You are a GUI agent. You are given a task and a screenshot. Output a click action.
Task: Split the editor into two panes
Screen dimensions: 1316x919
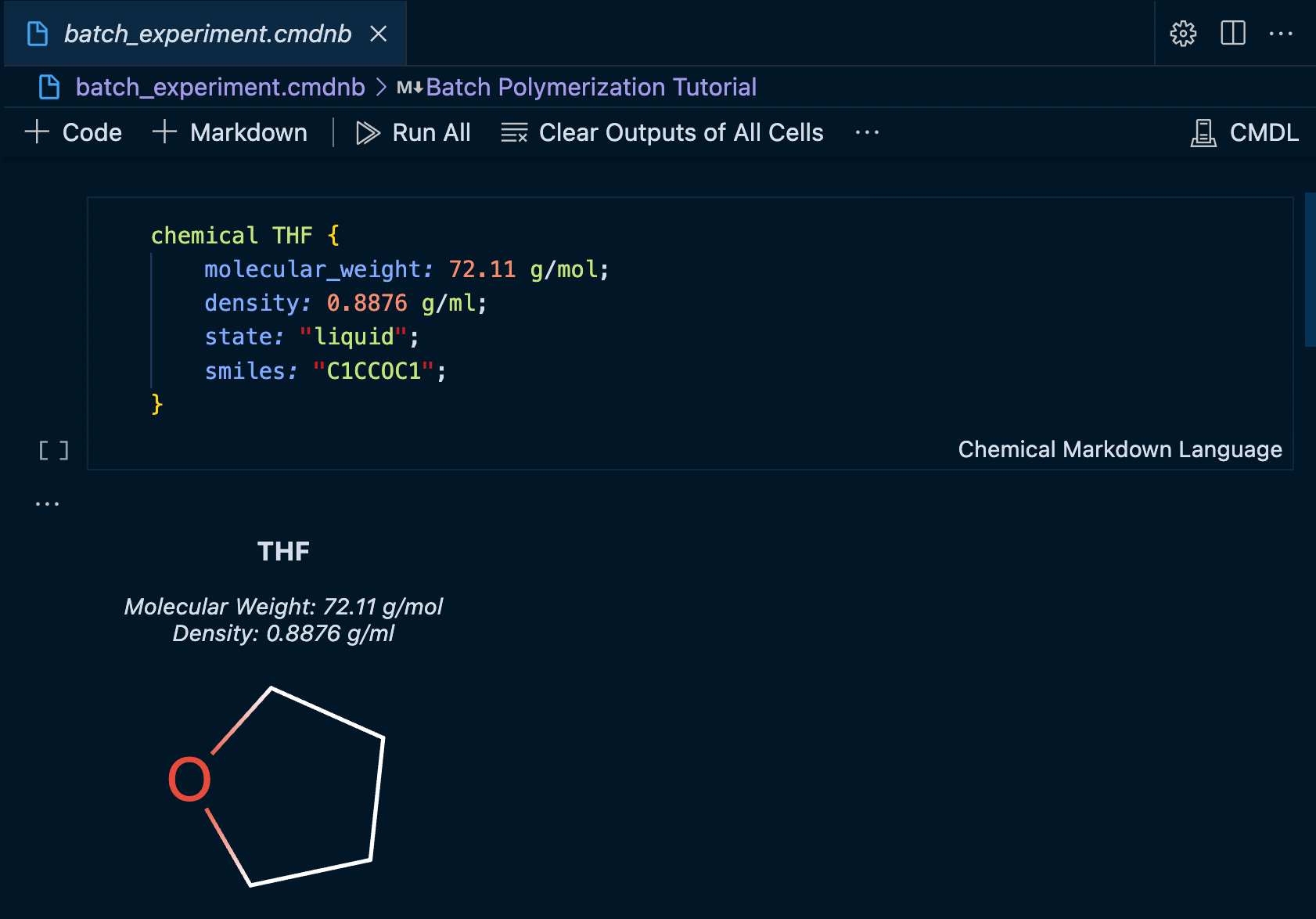1232,34
